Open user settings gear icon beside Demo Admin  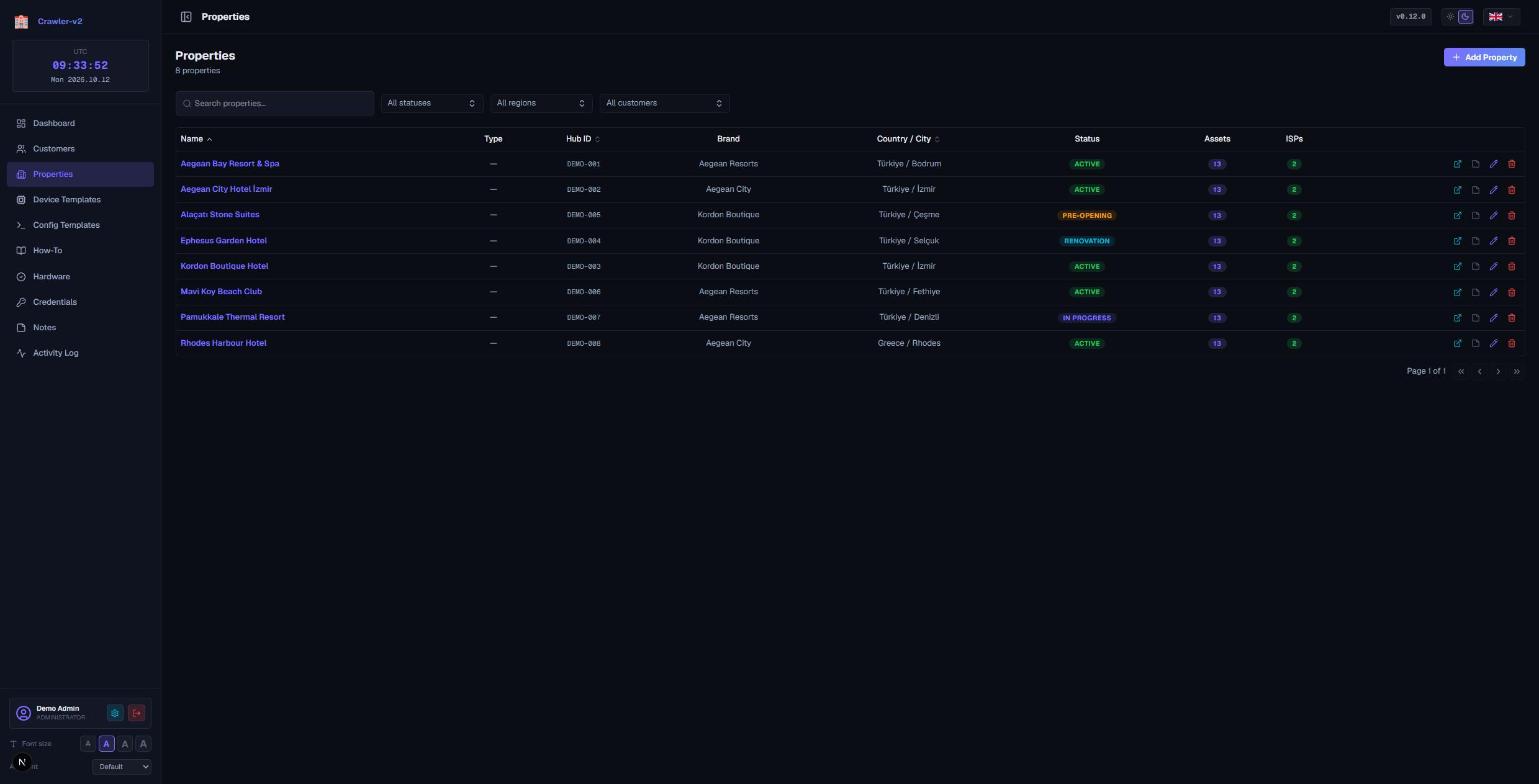(115, 713)
